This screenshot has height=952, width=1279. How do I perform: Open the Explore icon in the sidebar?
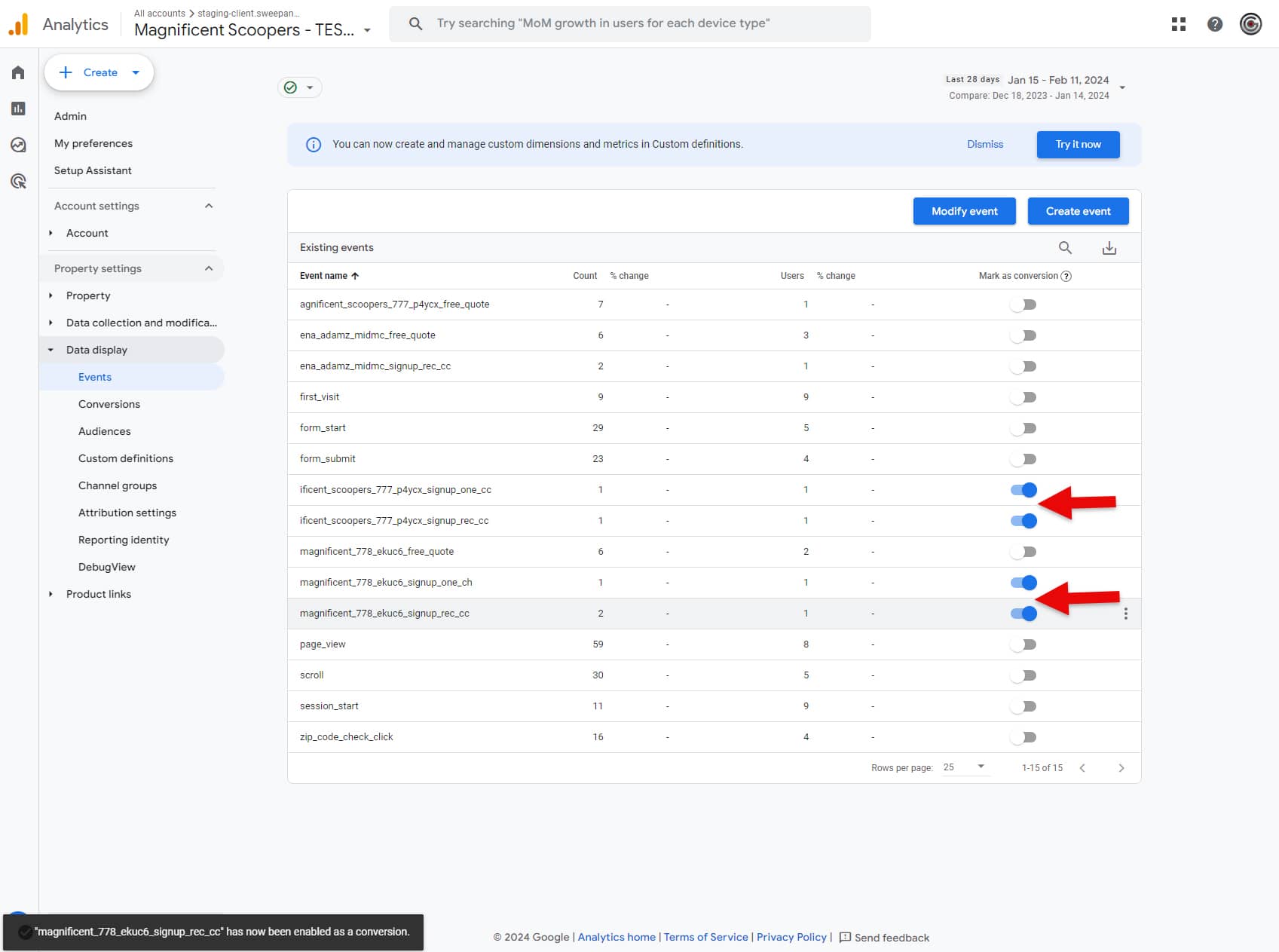[17, 145]
